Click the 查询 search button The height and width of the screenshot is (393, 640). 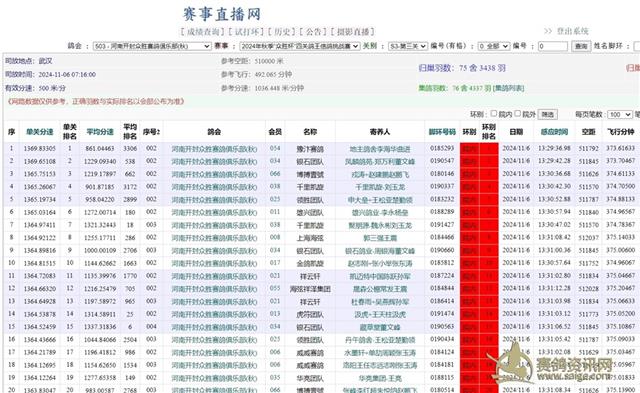point(581,47)
